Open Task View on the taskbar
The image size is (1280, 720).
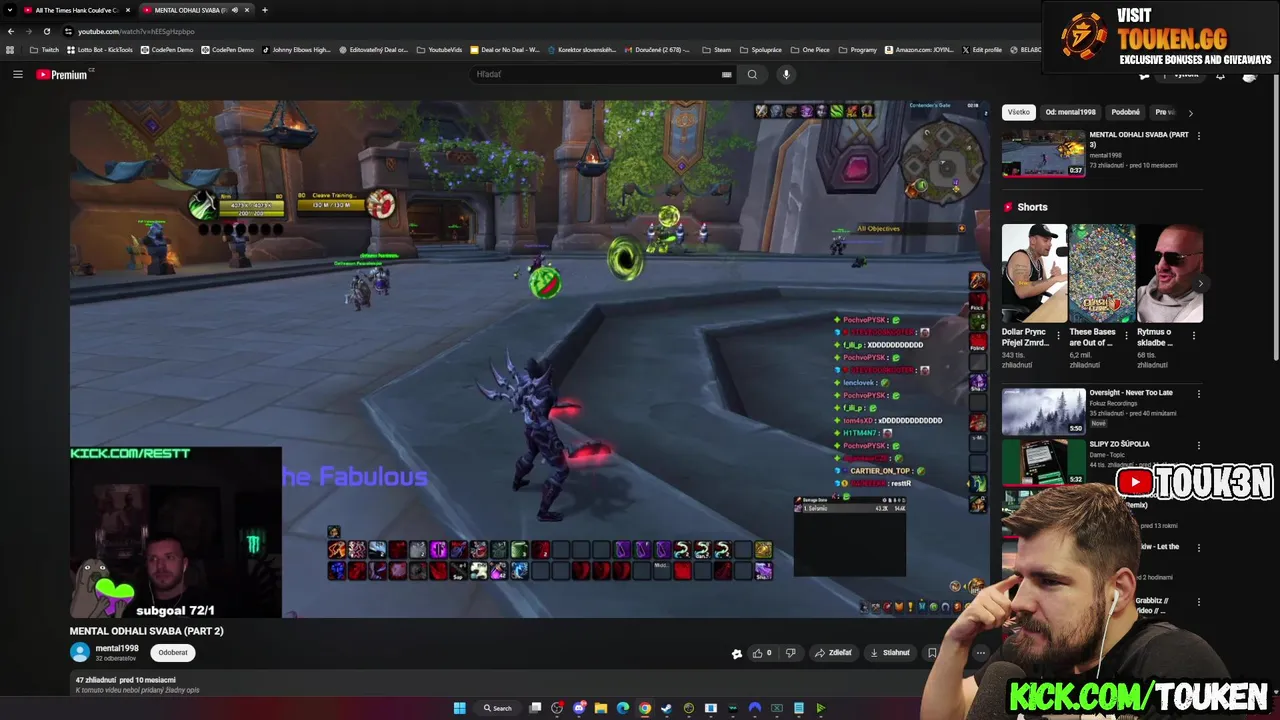coord(535,708)
